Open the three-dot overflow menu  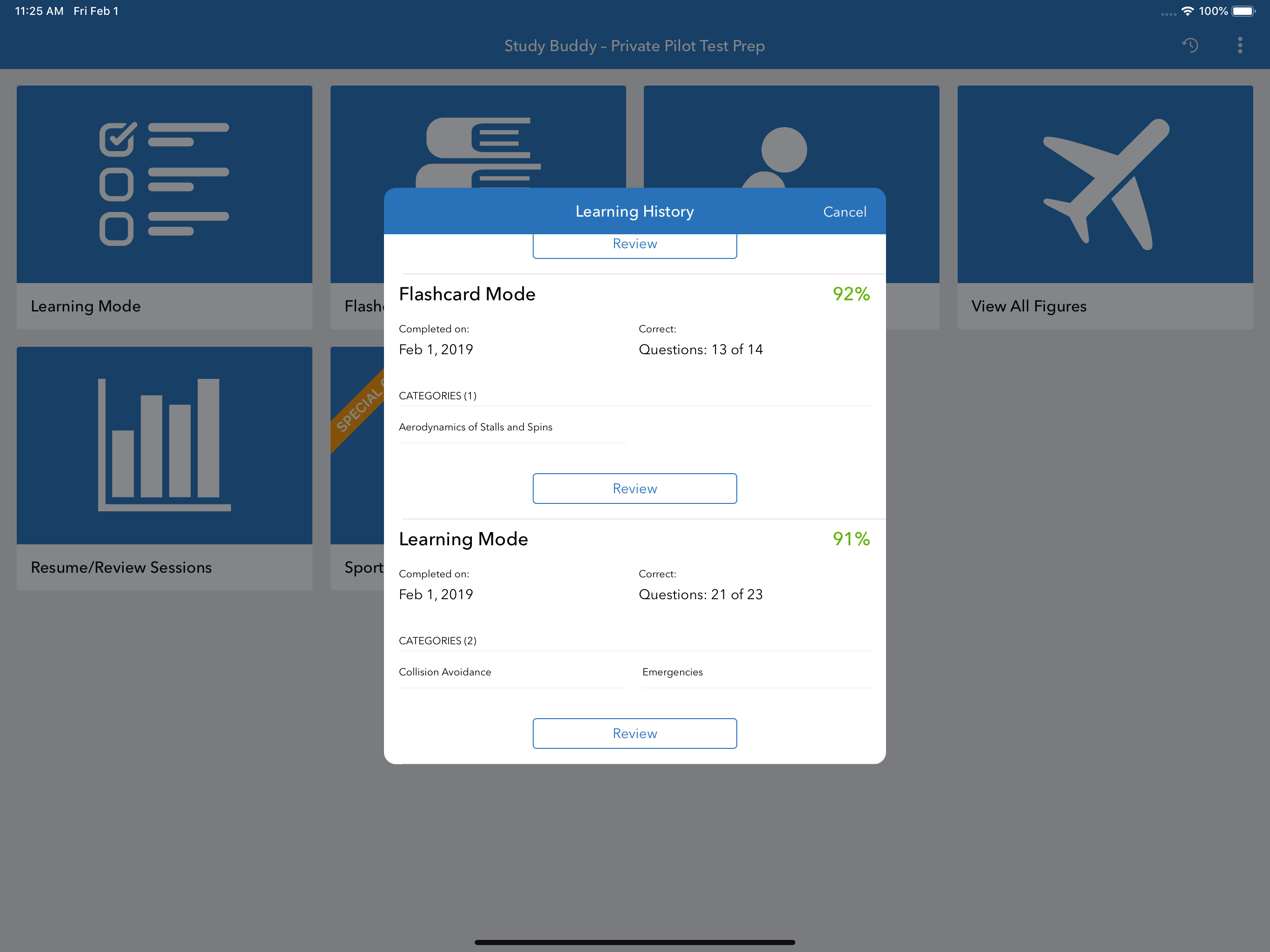click(x=1240, y=46)
